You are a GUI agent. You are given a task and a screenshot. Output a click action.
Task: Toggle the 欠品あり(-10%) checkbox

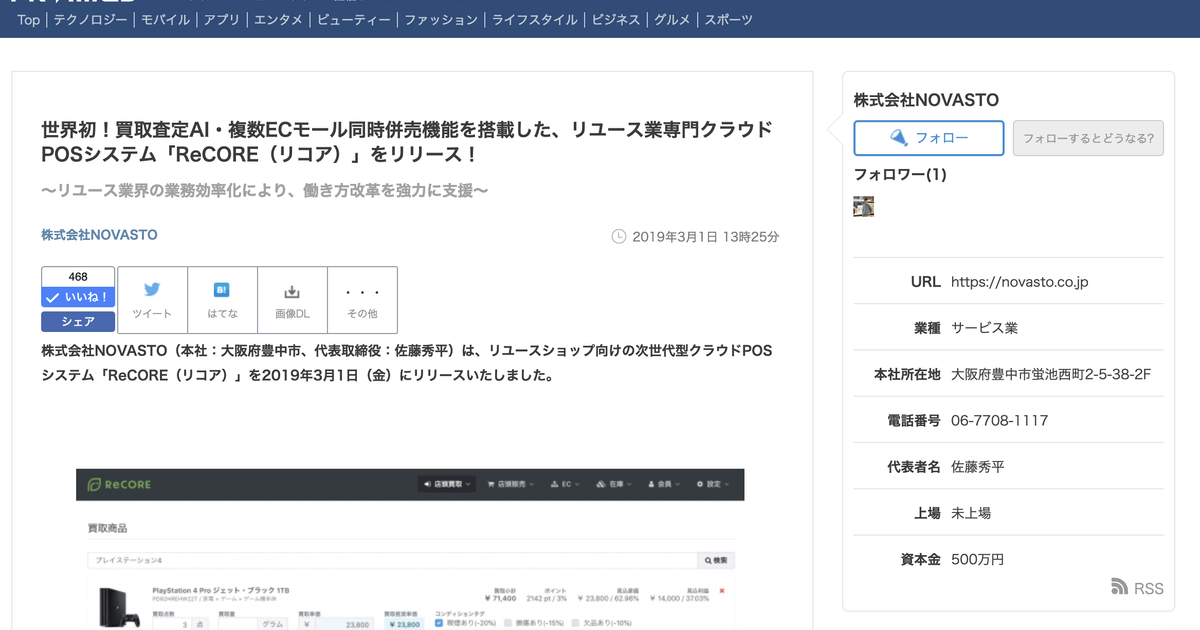point(575,624)
